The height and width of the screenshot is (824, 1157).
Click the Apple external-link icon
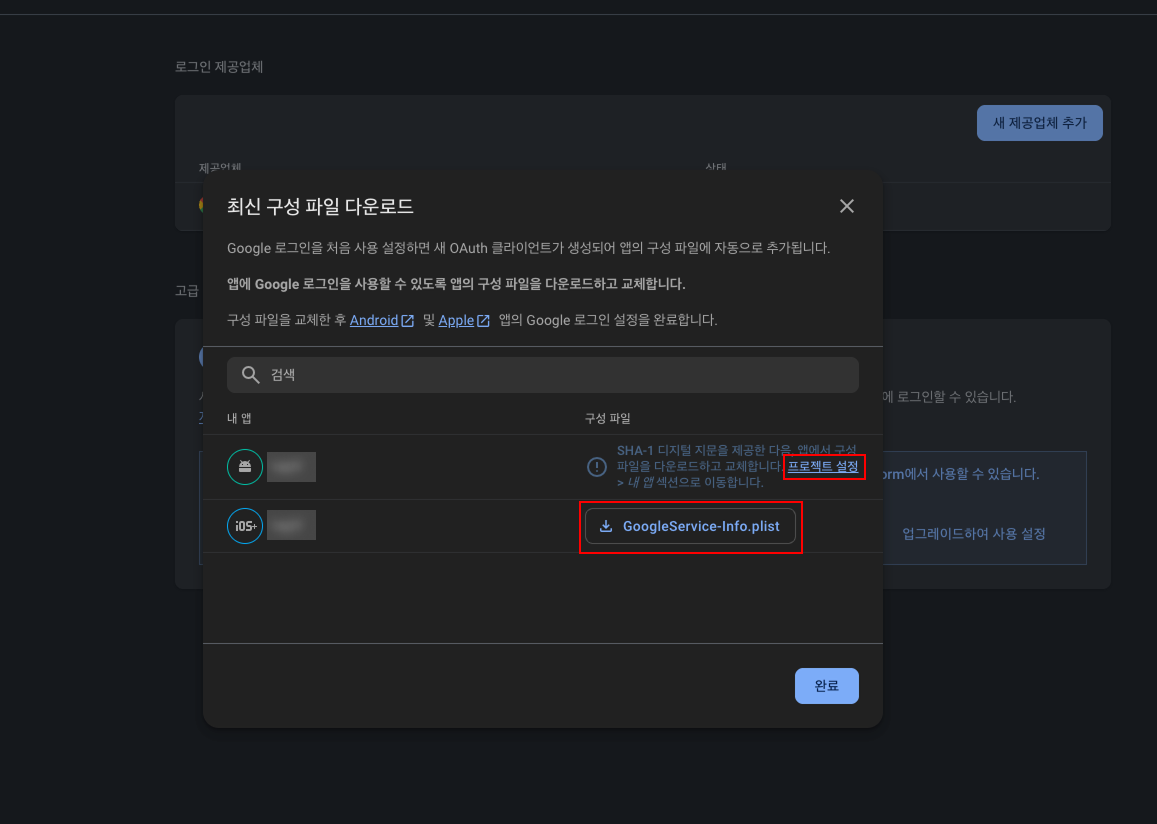(483, 321)
